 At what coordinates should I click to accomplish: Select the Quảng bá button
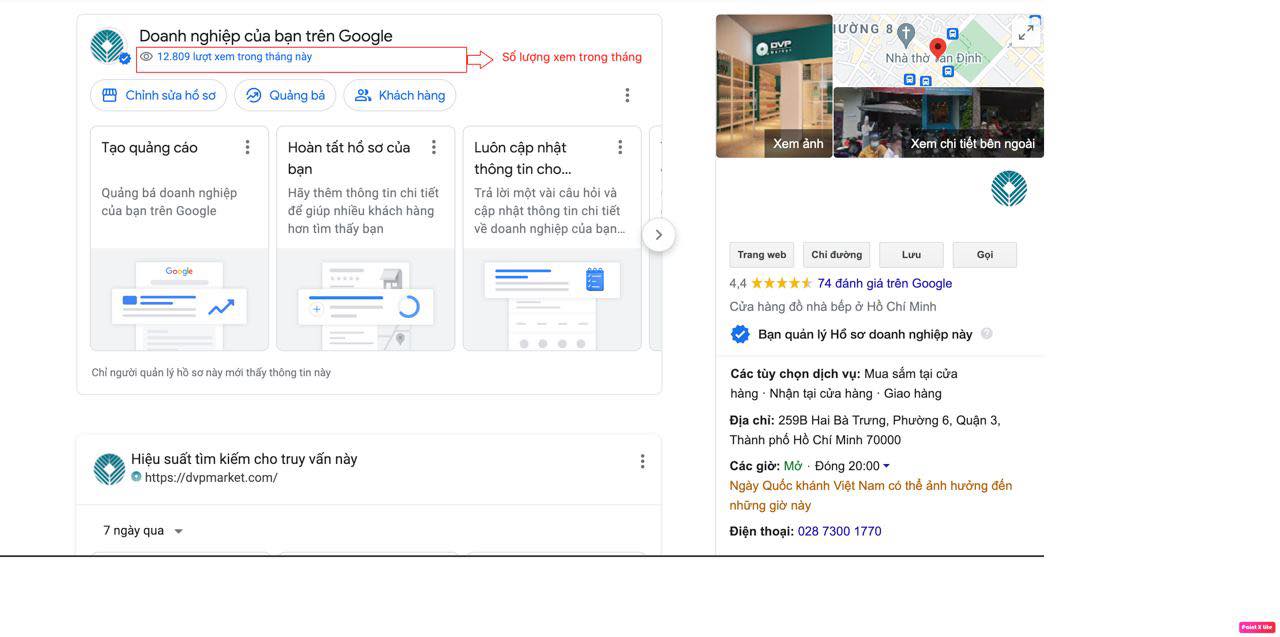tap(285, 95)
